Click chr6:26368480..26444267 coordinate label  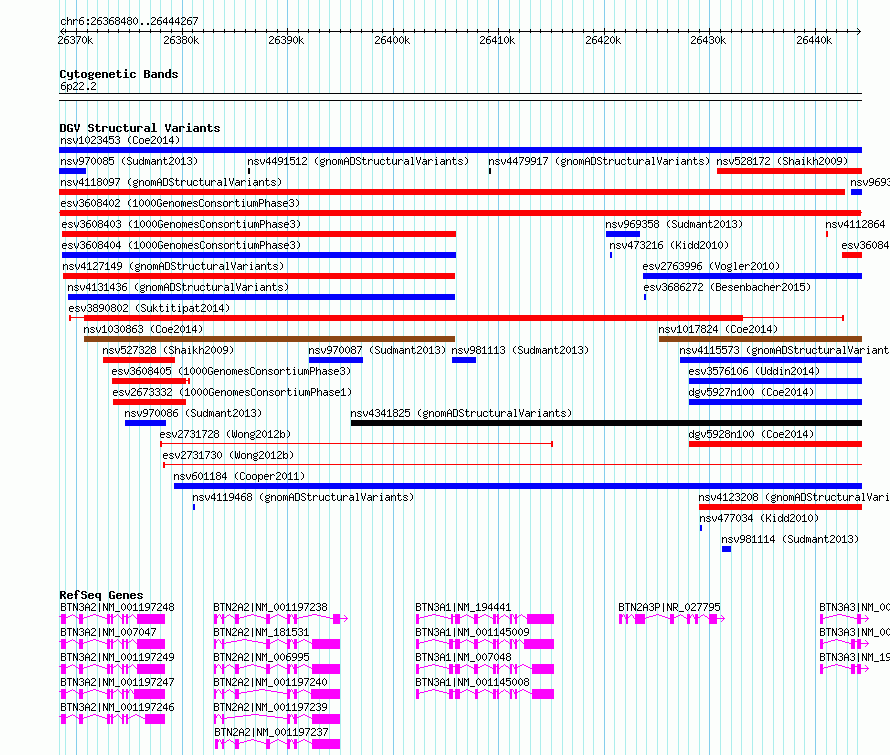(x=129, y=21)
